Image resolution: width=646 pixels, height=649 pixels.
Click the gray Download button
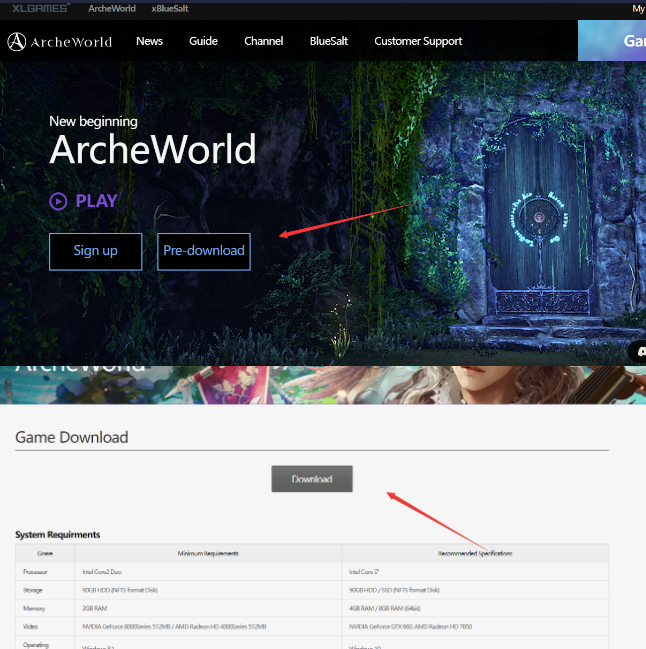[x=312, y=479]
